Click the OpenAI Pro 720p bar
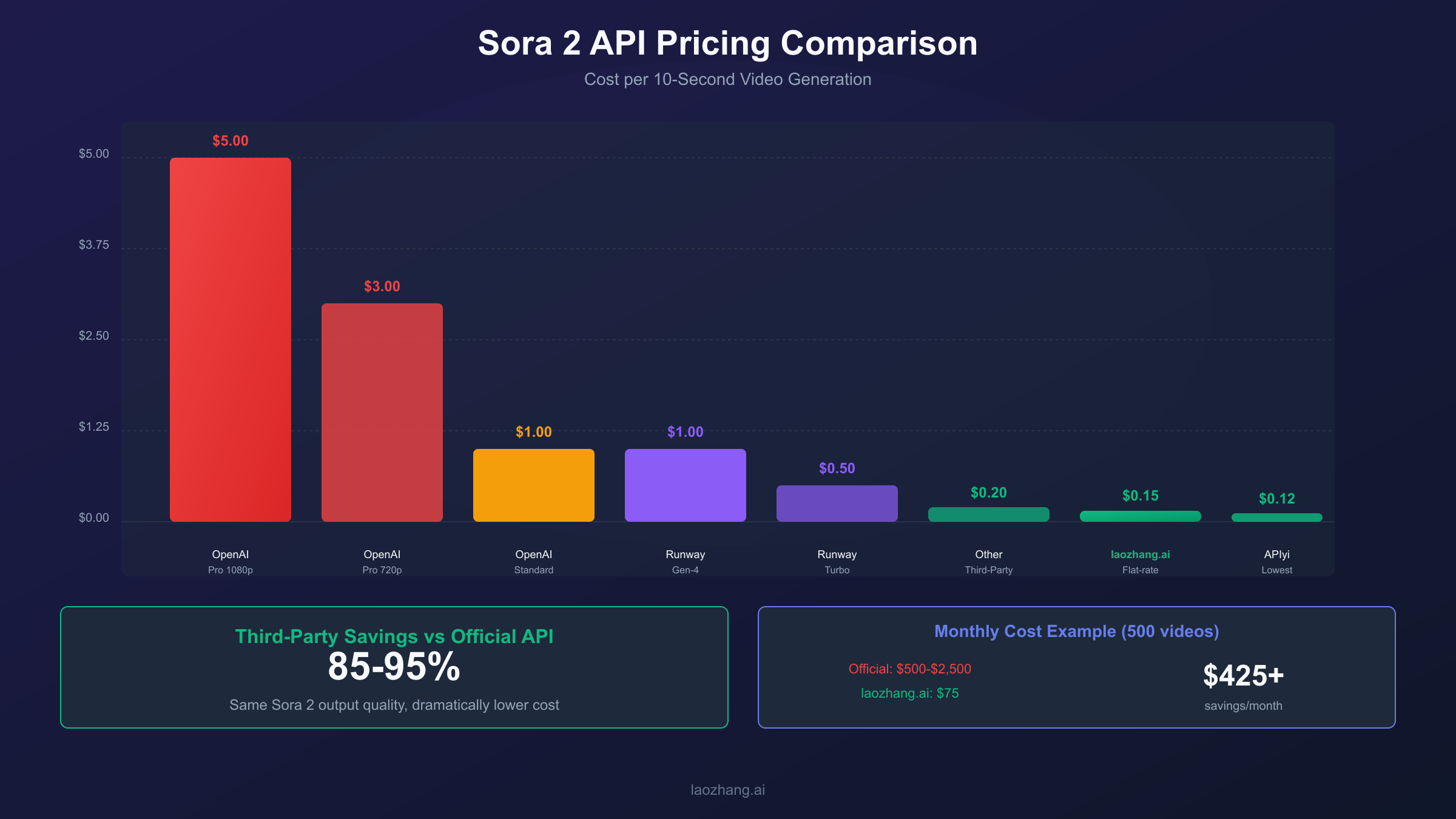The width and height of the screenshot is (1456, 819). 382,413
